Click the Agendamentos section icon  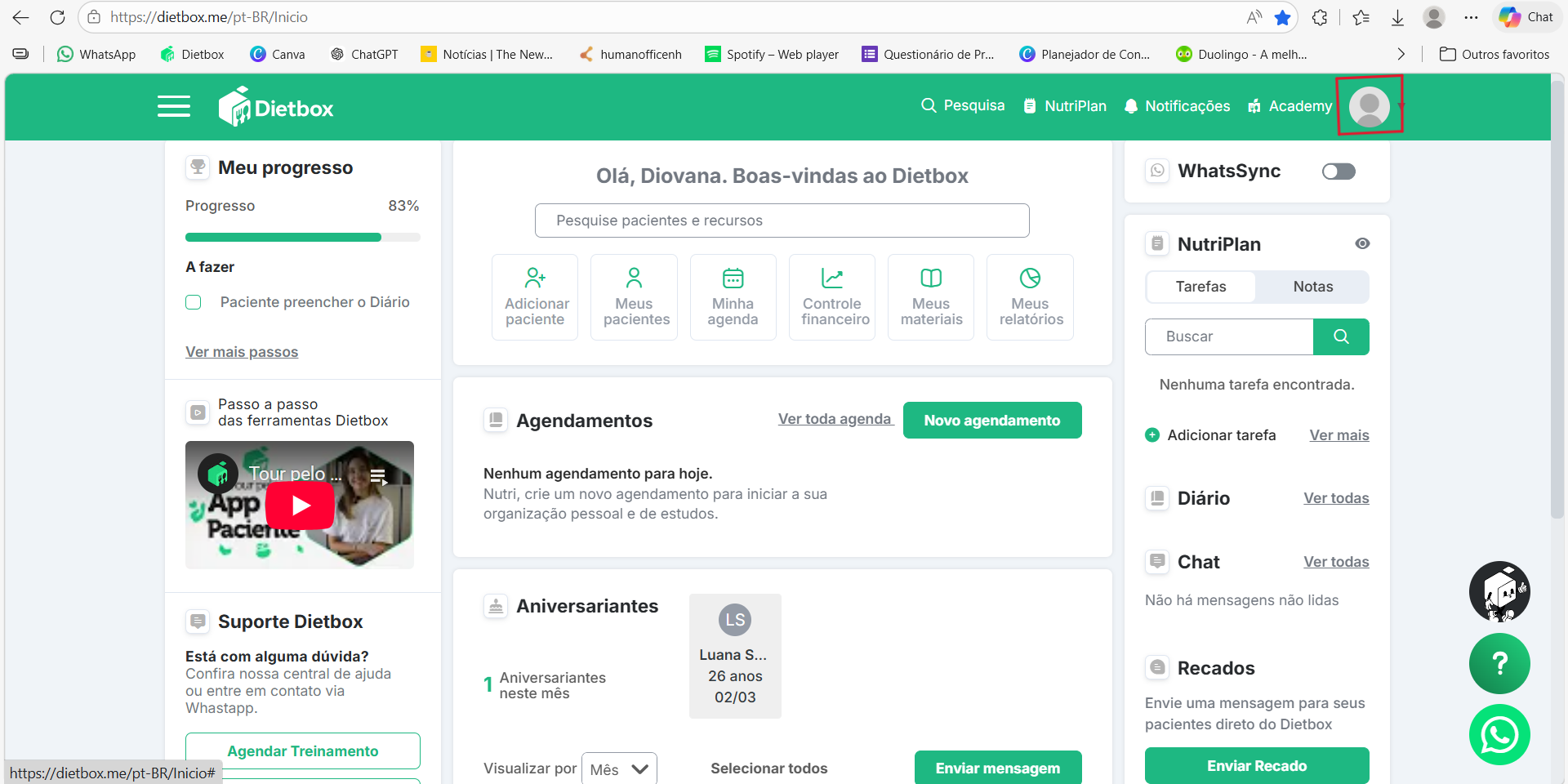click(x=496, y=421)
